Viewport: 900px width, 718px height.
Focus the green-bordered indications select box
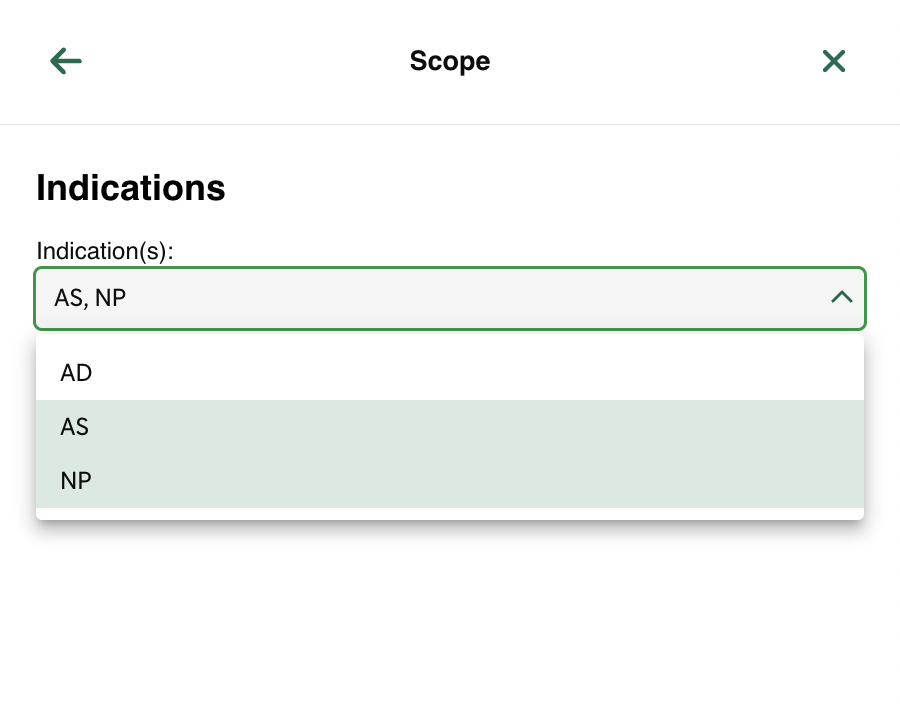pyautogui.click(x=449, y=298)
